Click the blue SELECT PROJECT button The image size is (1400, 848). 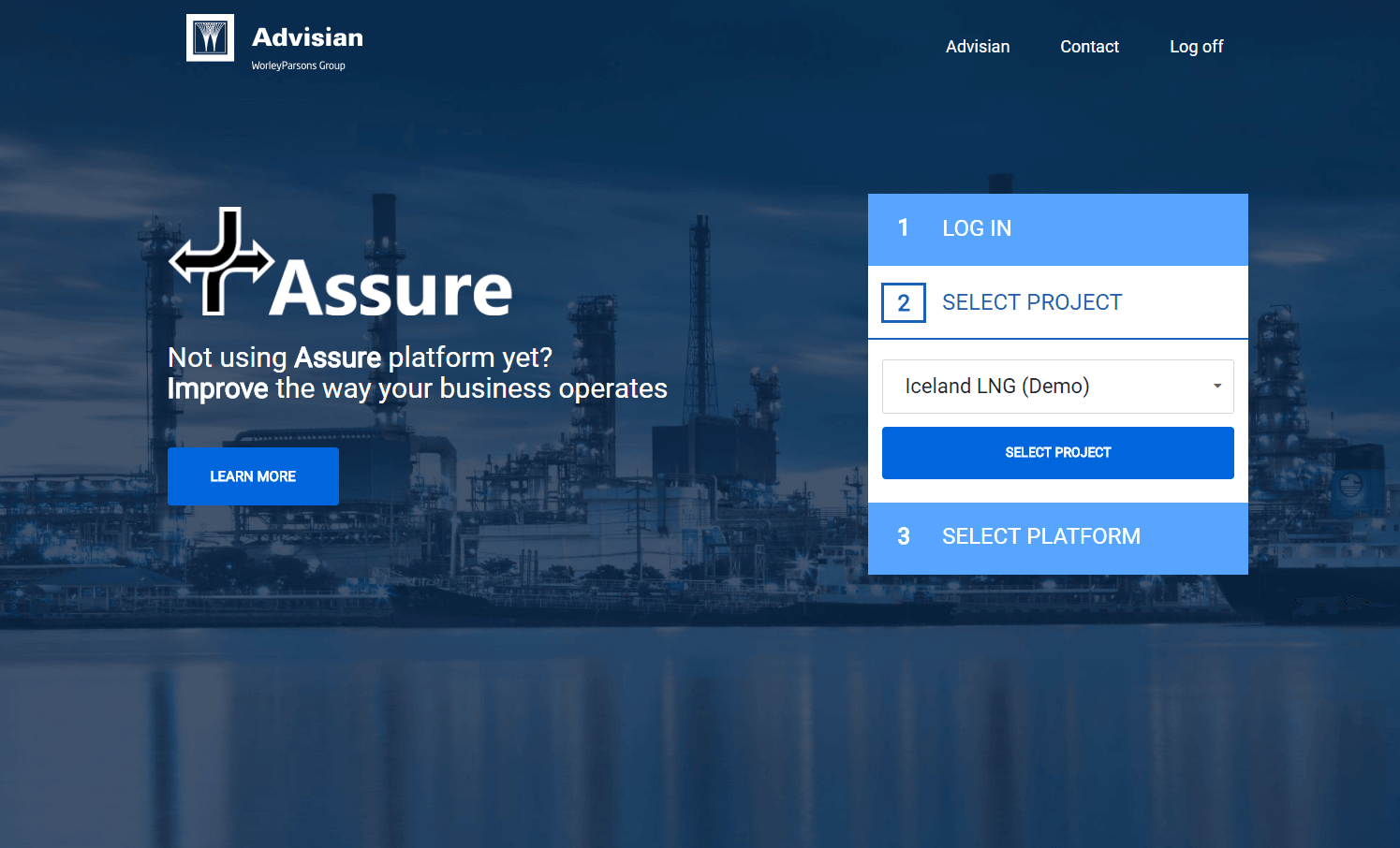[x=1058, y=453]
